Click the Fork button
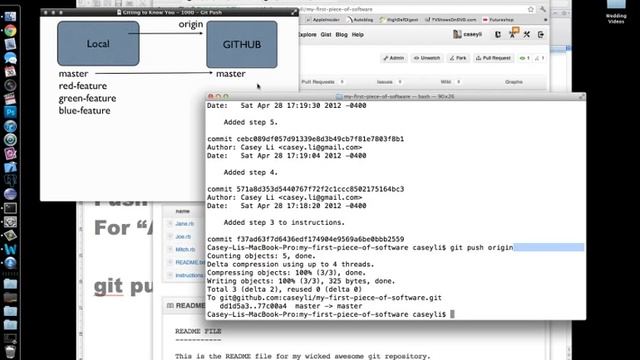 (x=458, y=58)
